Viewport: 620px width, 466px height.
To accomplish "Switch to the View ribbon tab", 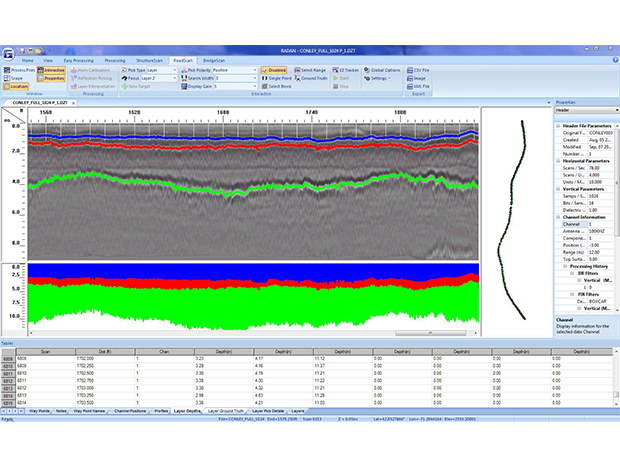I will pos(48,60).
